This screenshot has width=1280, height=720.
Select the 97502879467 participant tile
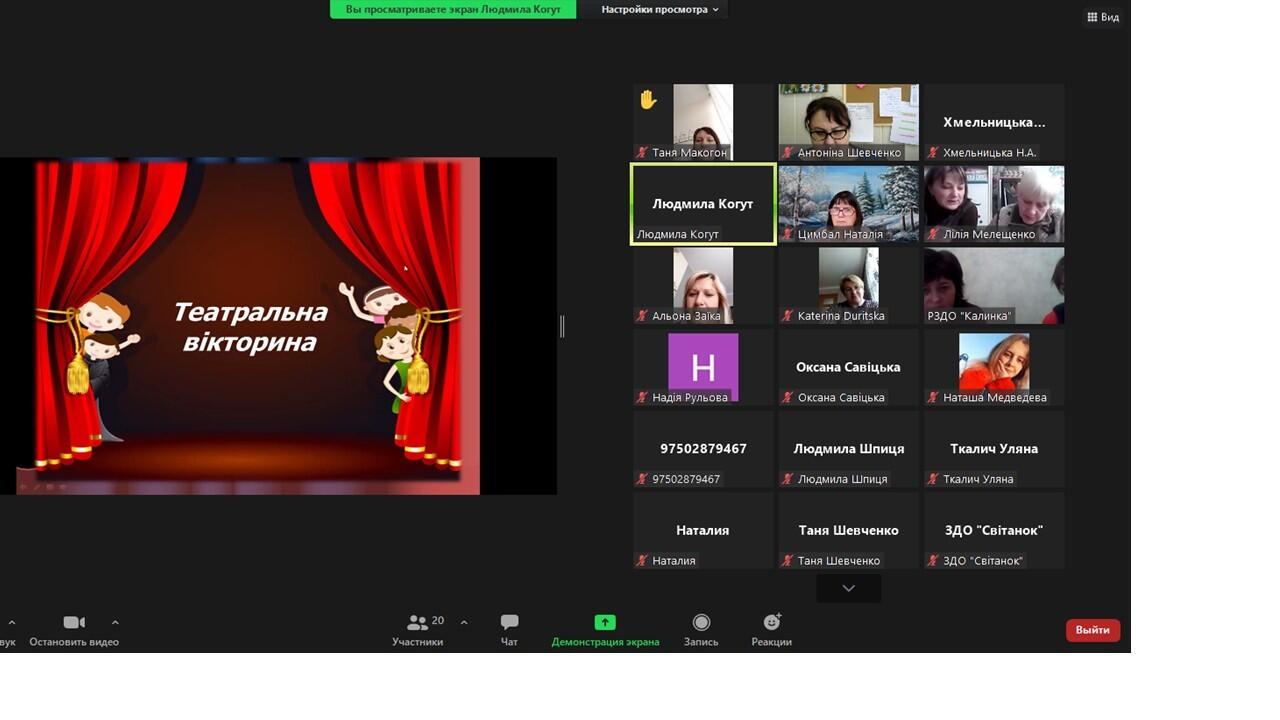tap(703, 449)
